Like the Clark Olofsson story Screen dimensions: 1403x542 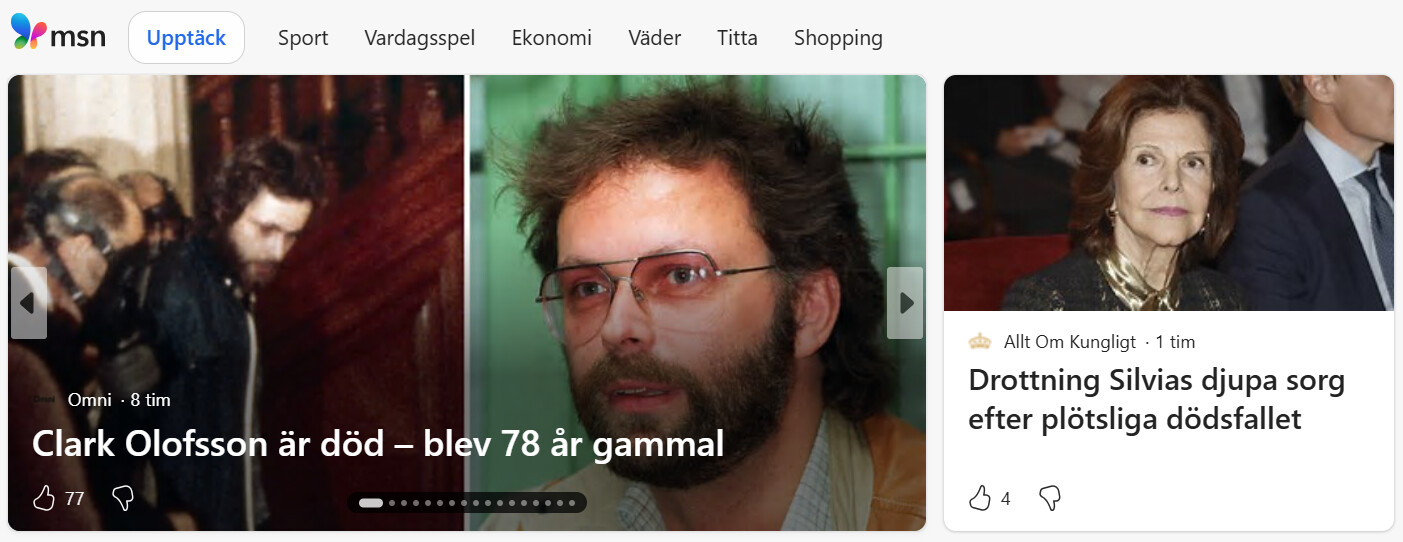(44, 498)
